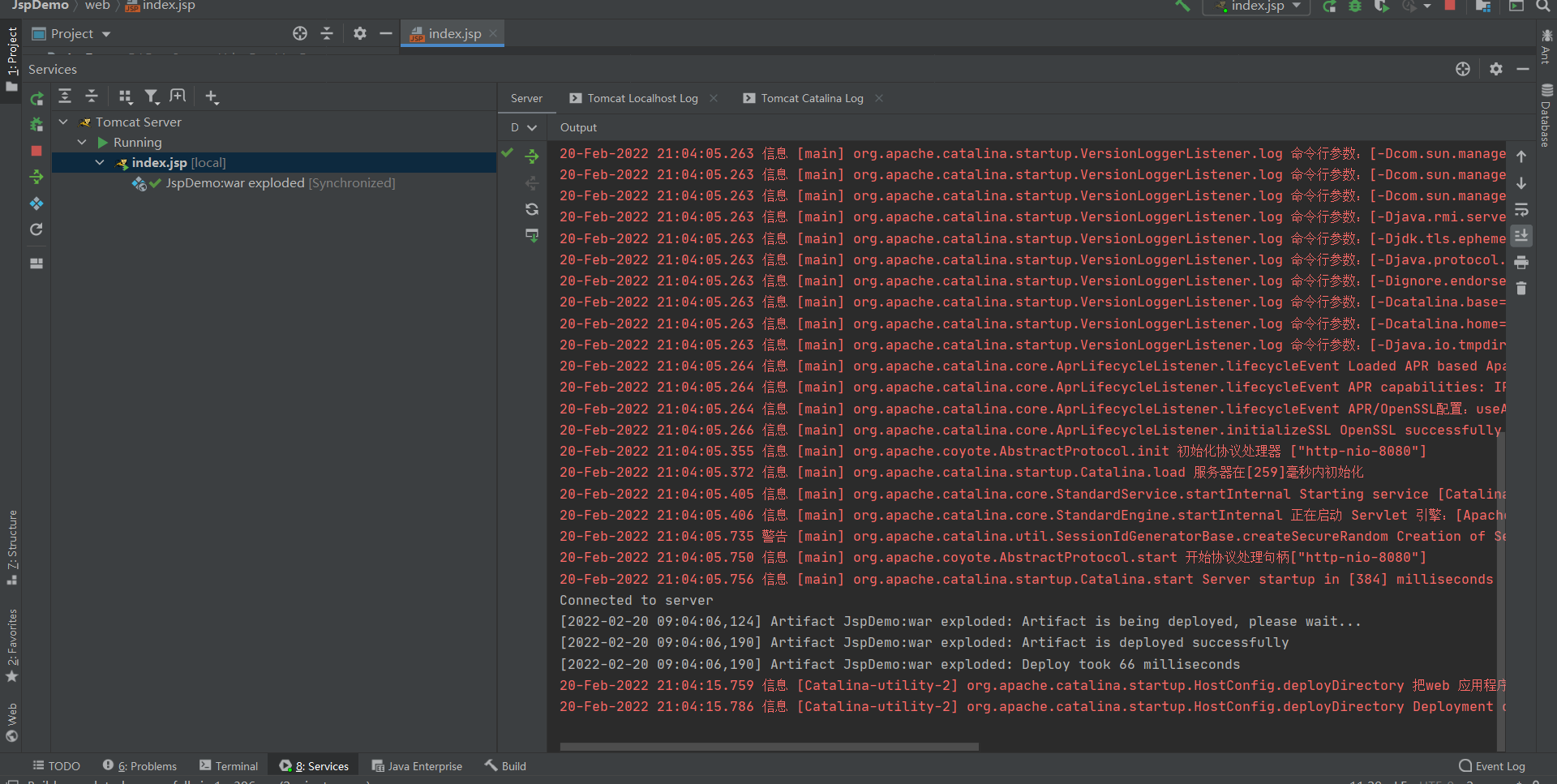Open the Services panel gear settings
Image resolution: width=1557 pixels, height=784 pixels.
point(1496,69)
